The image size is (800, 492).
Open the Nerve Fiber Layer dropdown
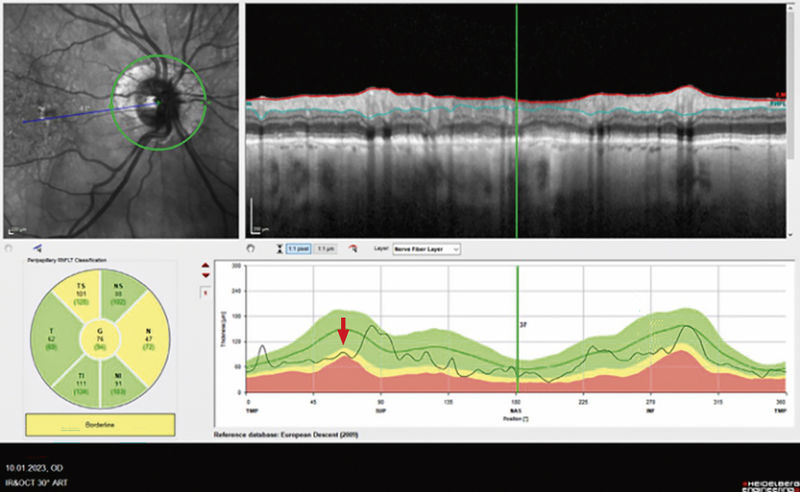click(x=429, y=247)
